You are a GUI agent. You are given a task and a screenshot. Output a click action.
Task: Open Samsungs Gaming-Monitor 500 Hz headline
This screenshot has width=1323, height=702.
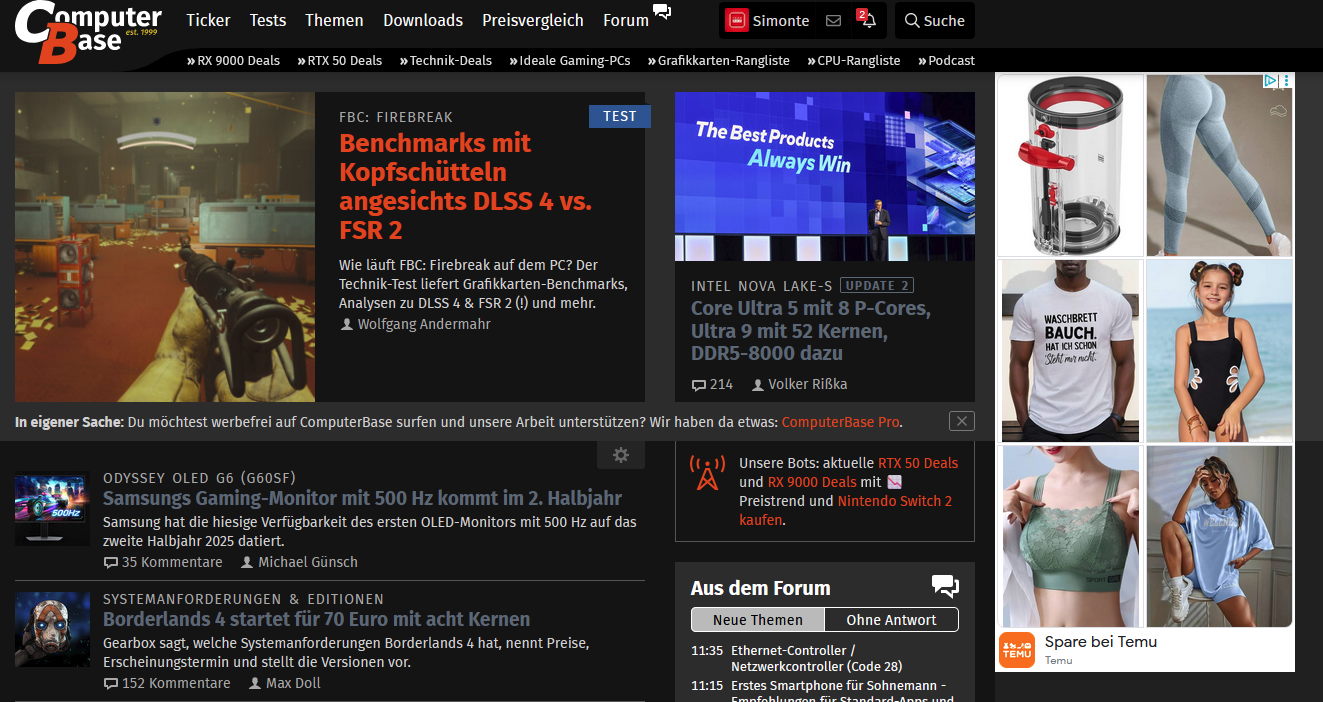tap(362, 498)
